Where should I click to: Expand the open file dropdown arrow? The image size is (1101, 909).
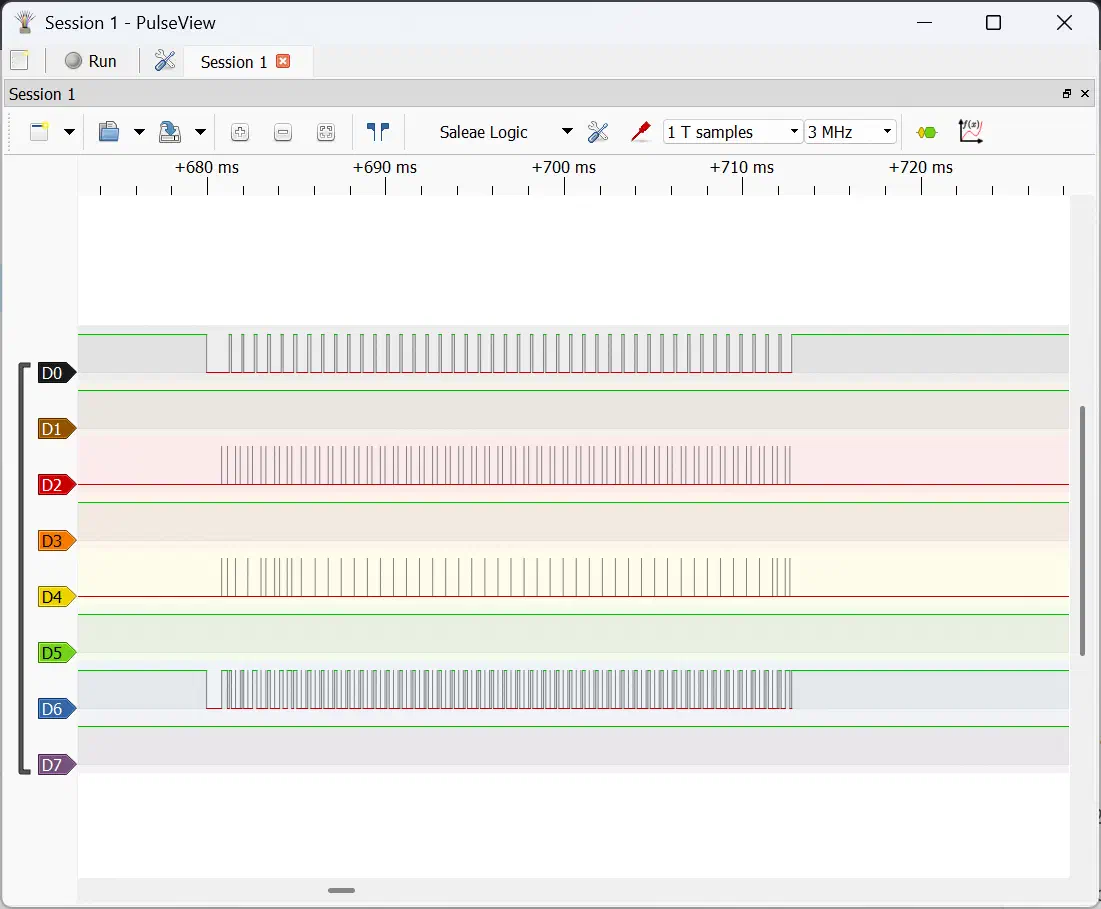[139, 131]
